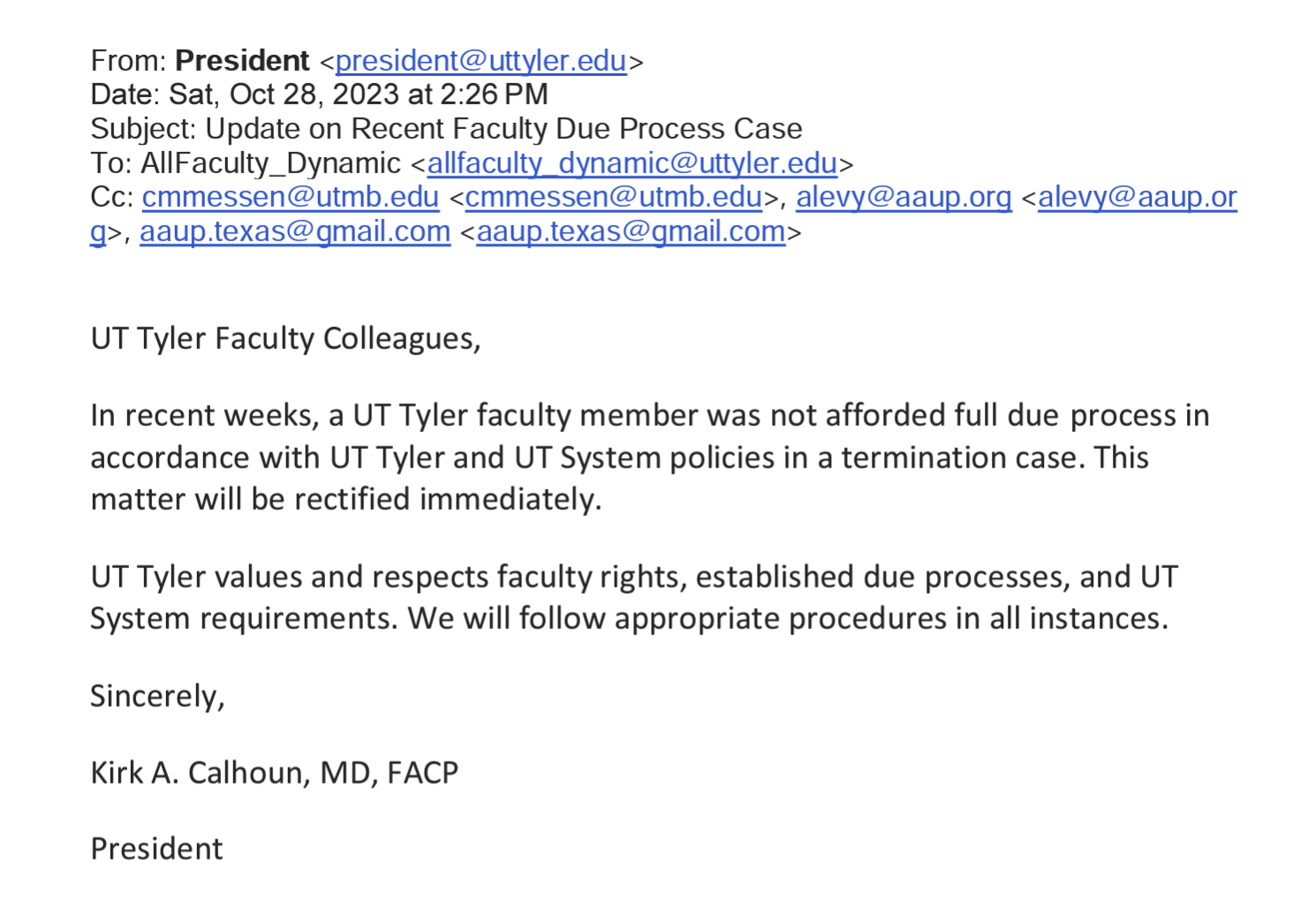Open the allfaculty_dynamic@uttyler.edu recipient link
This screenshot has width=1316, height=910.
(632, 163)
